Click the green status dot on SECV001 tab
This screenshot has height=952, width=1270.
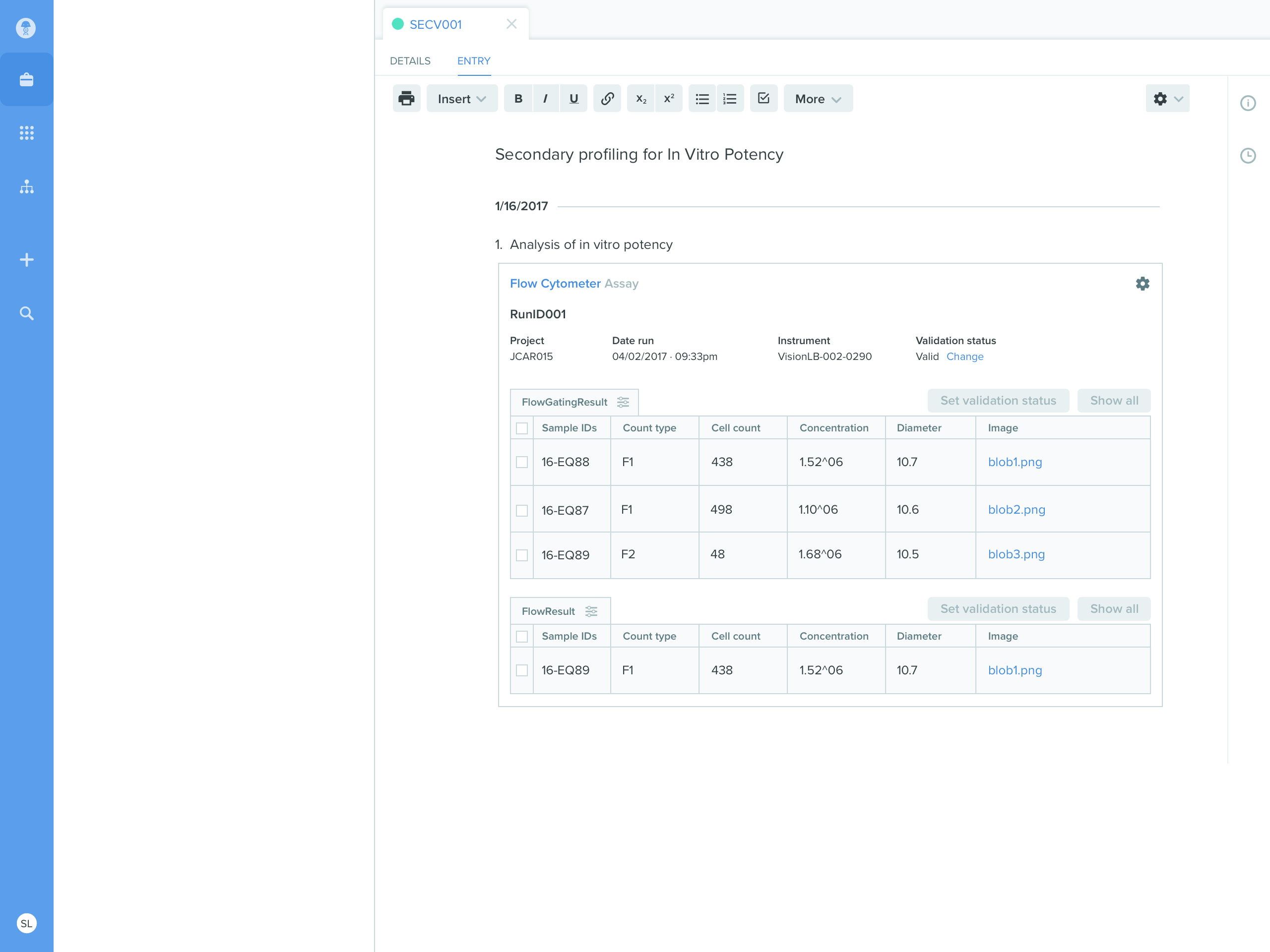397,24
